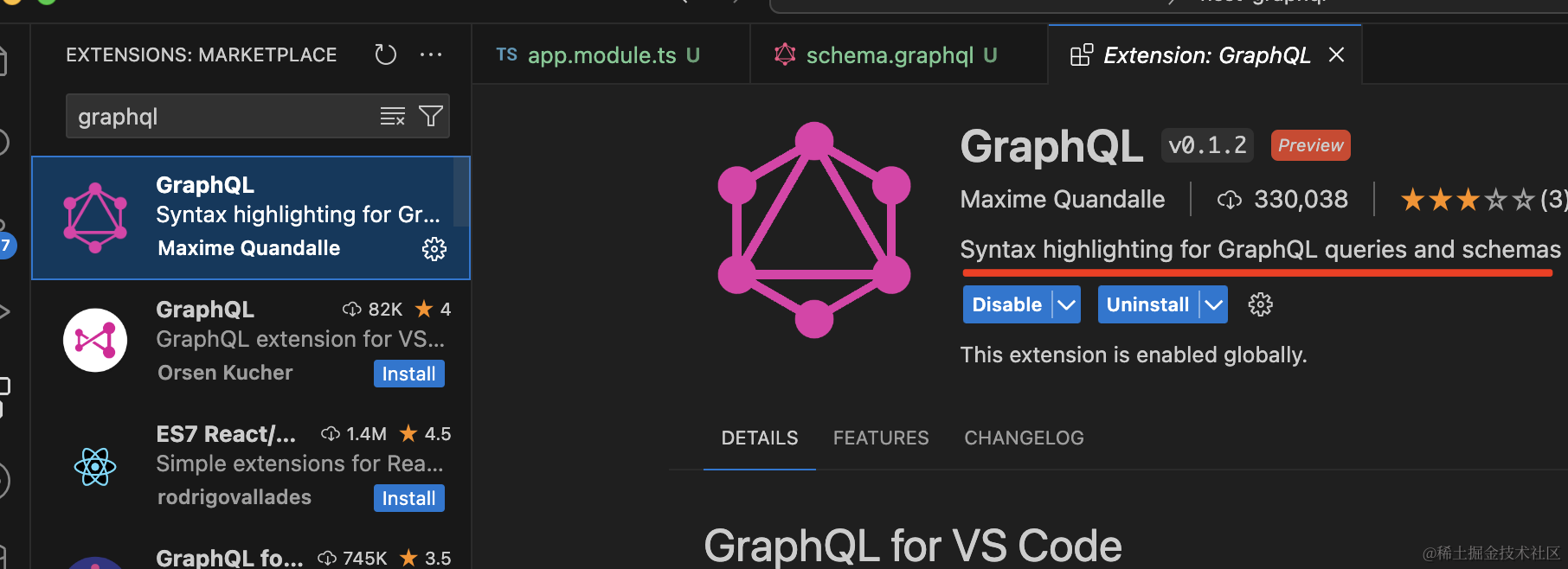The height and width of the screenshot is (569, 1568).
Task: Open manage gear beside Uninstall button
Action: tap(1260, 304)
